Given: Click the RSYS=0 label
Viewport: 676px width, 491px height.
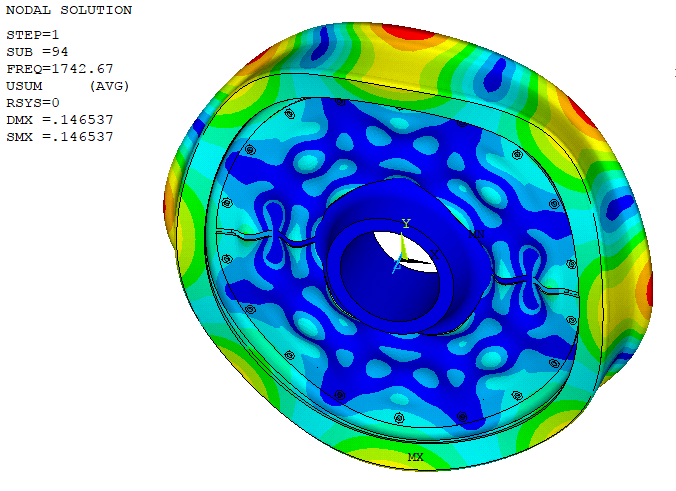Looking at the screenshot, I should [x=33, y=103].
